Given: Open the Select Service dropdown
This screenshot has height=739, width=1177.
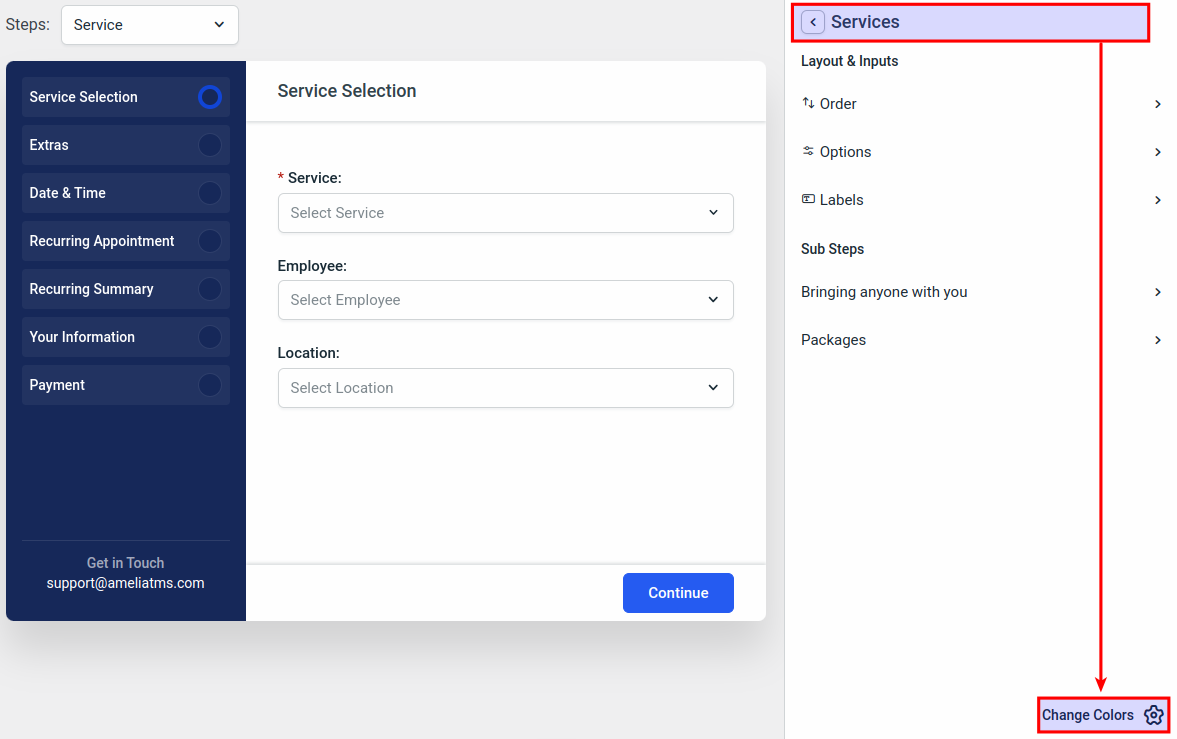Looking at the screenshot, I should point(505,213).
